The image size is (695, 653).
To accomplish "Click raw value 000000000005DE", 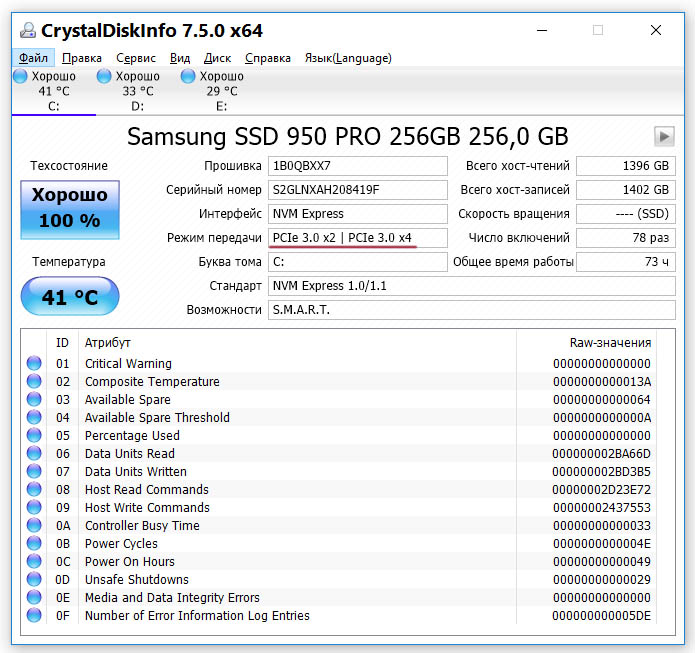I will click(x=601, y=616).
